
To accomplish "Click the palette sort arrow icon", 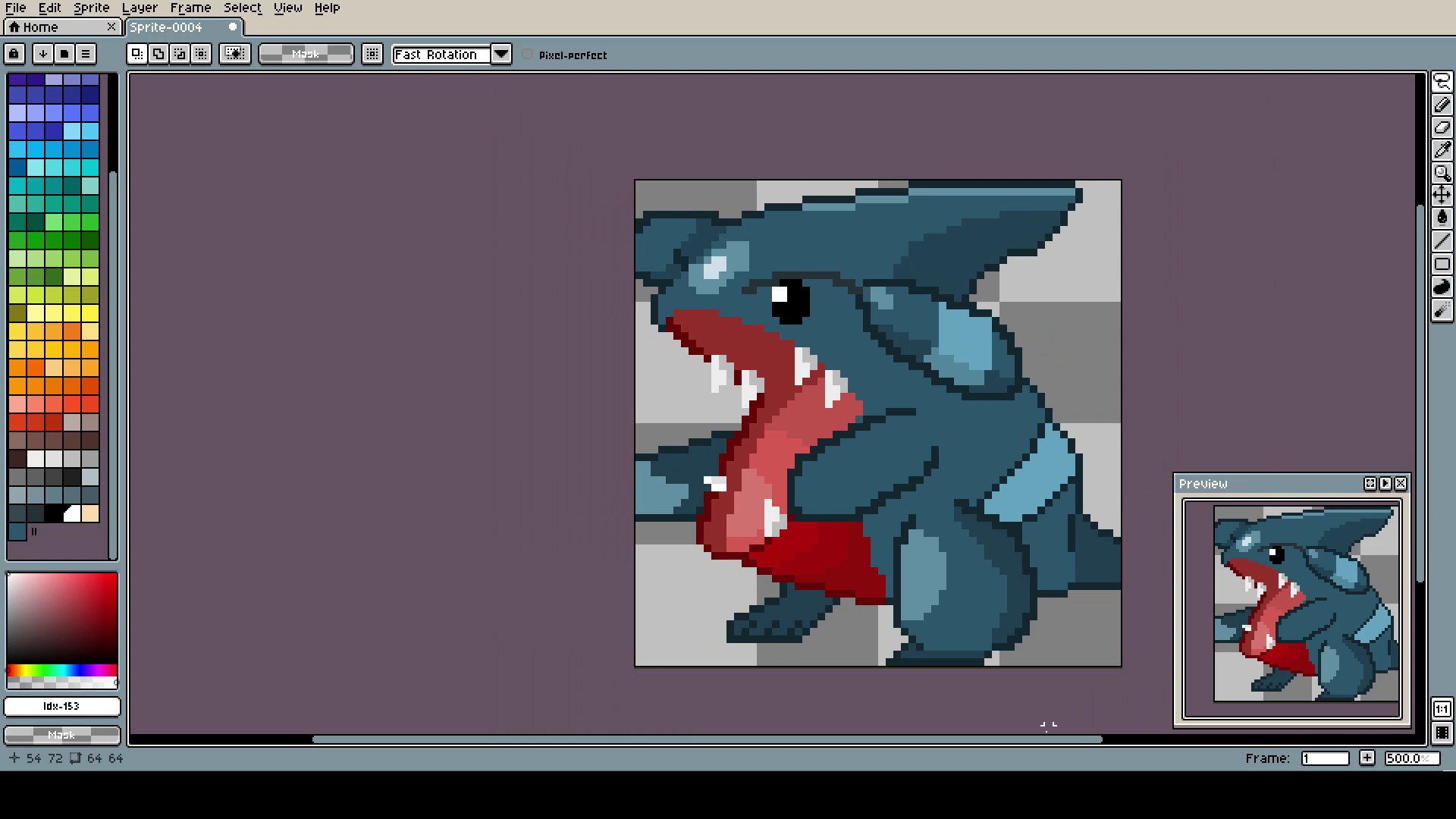I will click(42, 54).
